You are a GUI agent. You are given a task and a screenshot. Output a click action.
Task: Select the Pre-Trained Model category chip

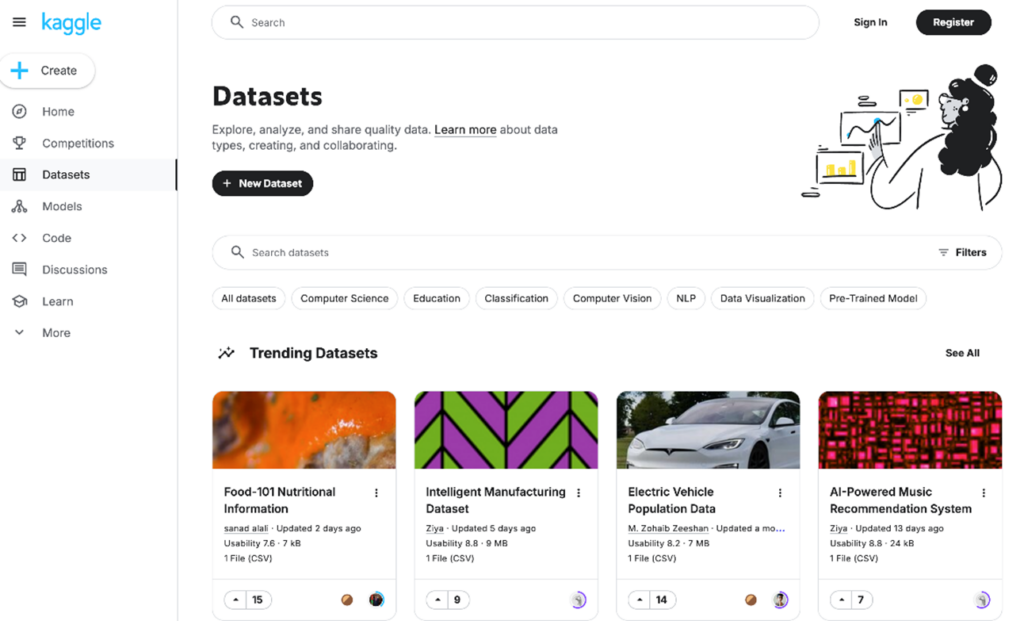click(x=873, y=298)
